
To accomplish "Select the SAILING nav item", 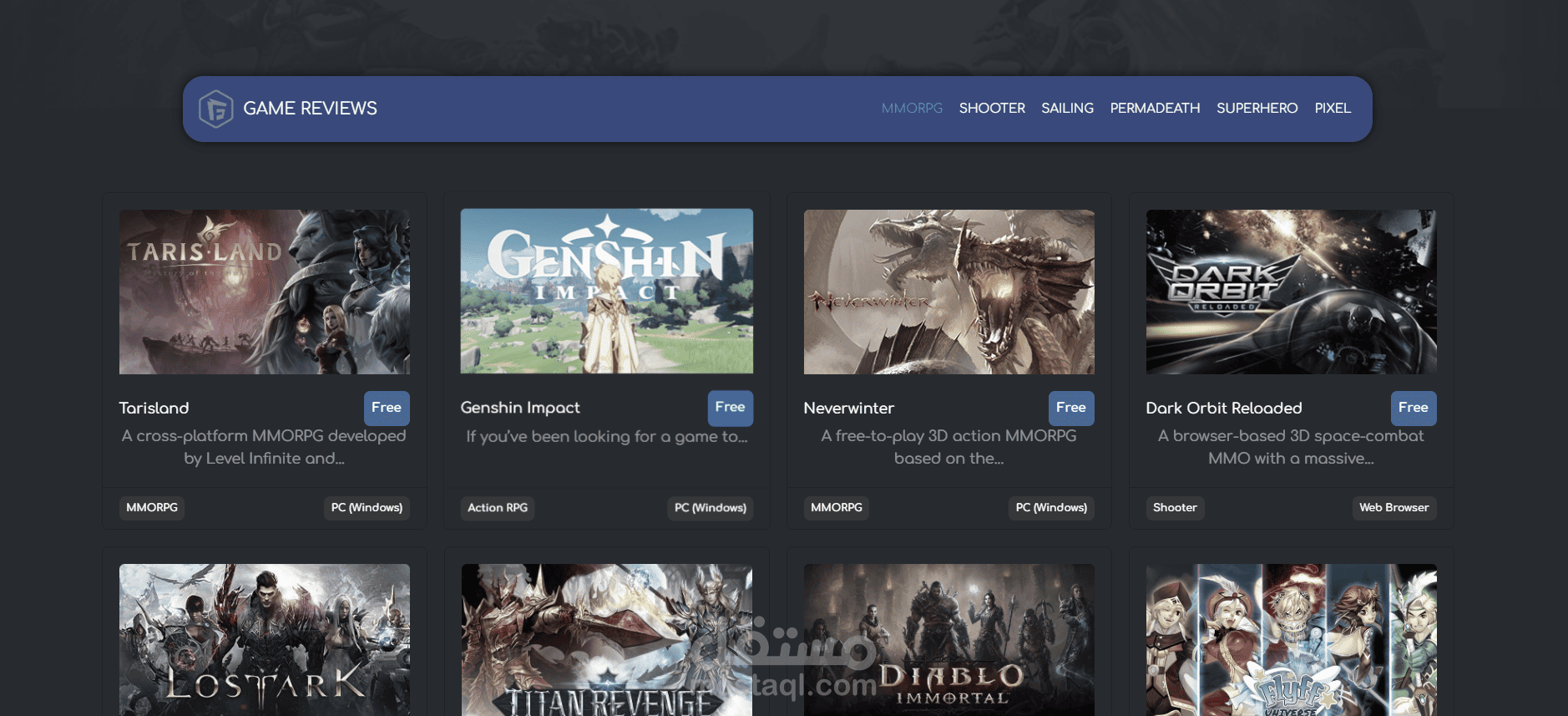I will (1067, 109).
